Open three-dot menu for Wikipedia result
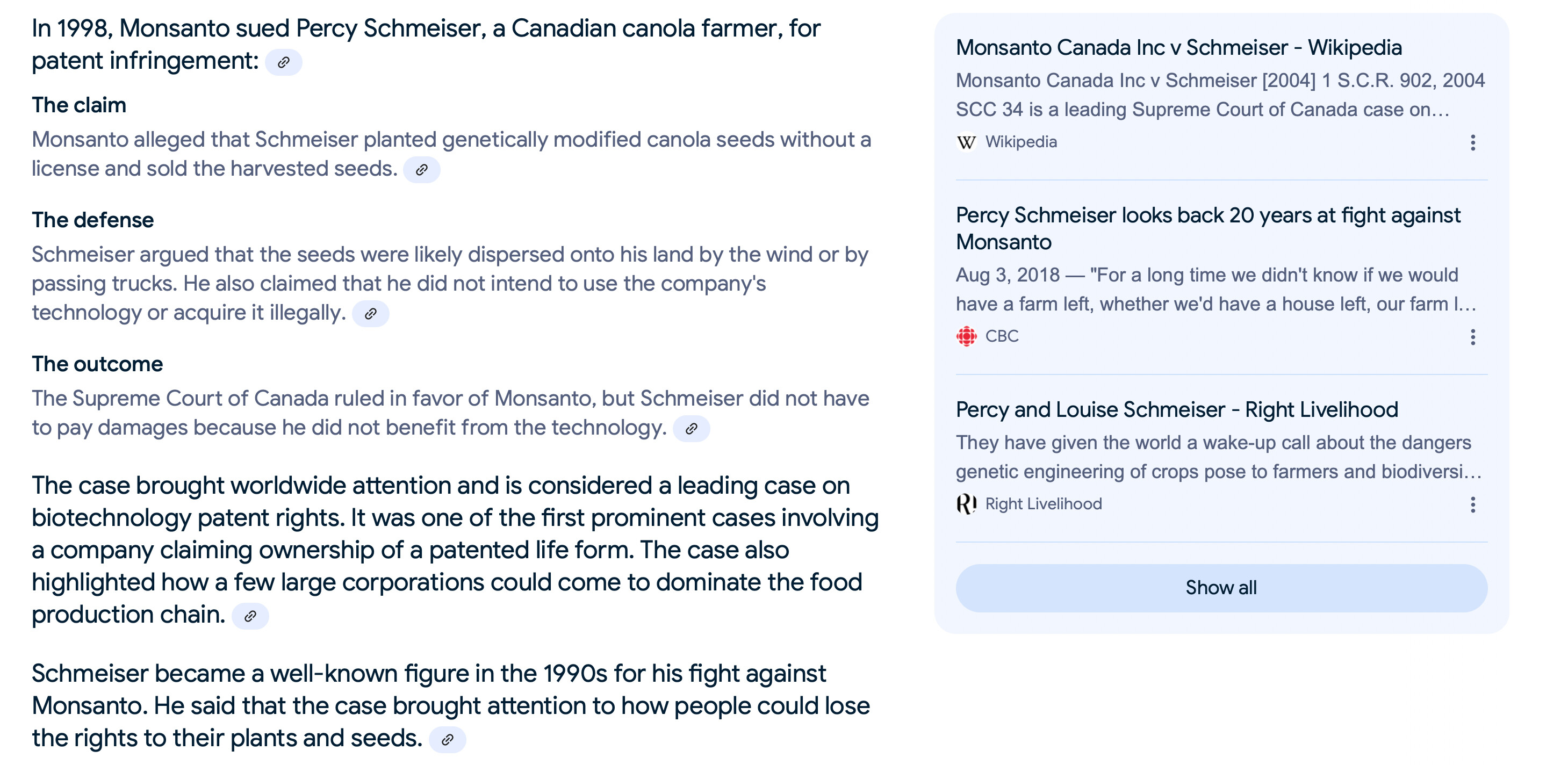 pos(1472,142)
